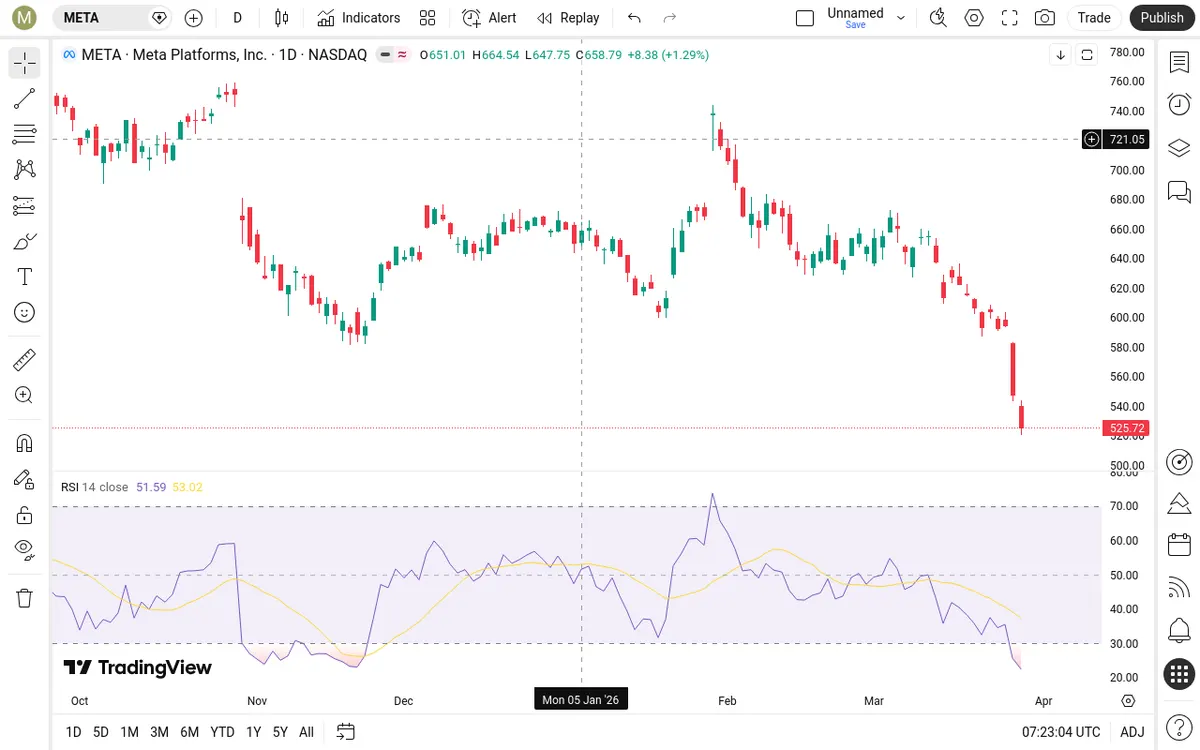
Task: Change the D interval selector
Action: [x=237, y=17]
